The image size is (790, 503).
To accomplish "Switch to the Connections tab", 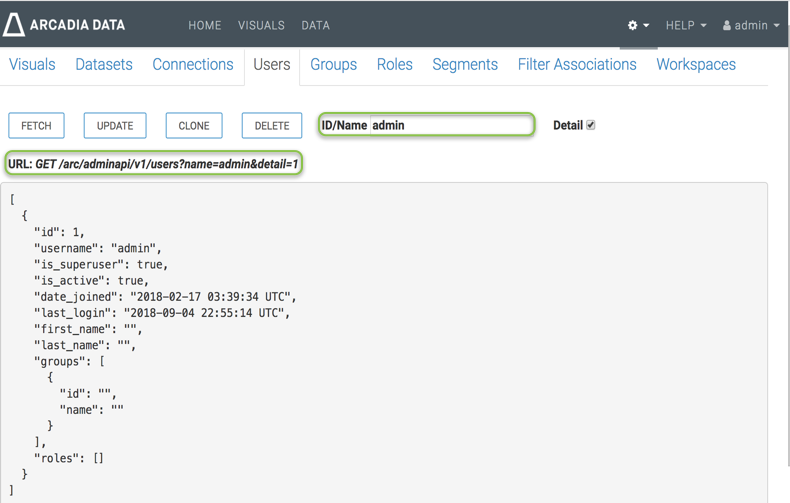I will 193,64.
